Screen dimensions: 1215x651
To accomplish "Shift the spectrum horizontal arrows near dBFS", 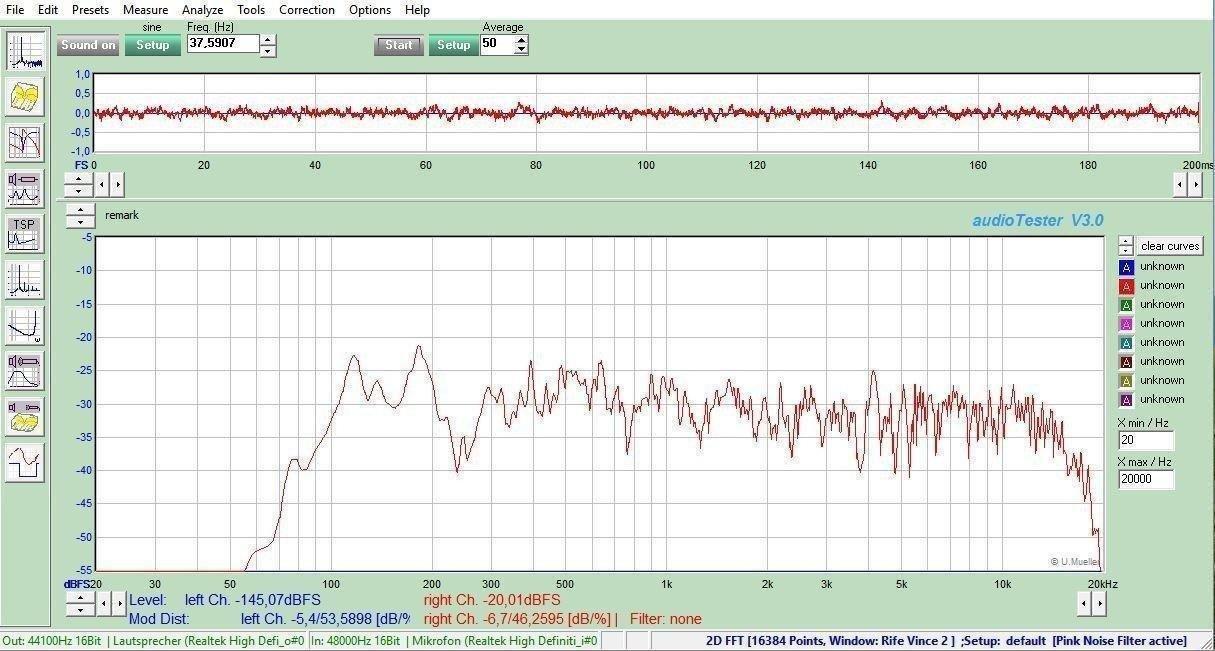I will [x=110, y=603].
